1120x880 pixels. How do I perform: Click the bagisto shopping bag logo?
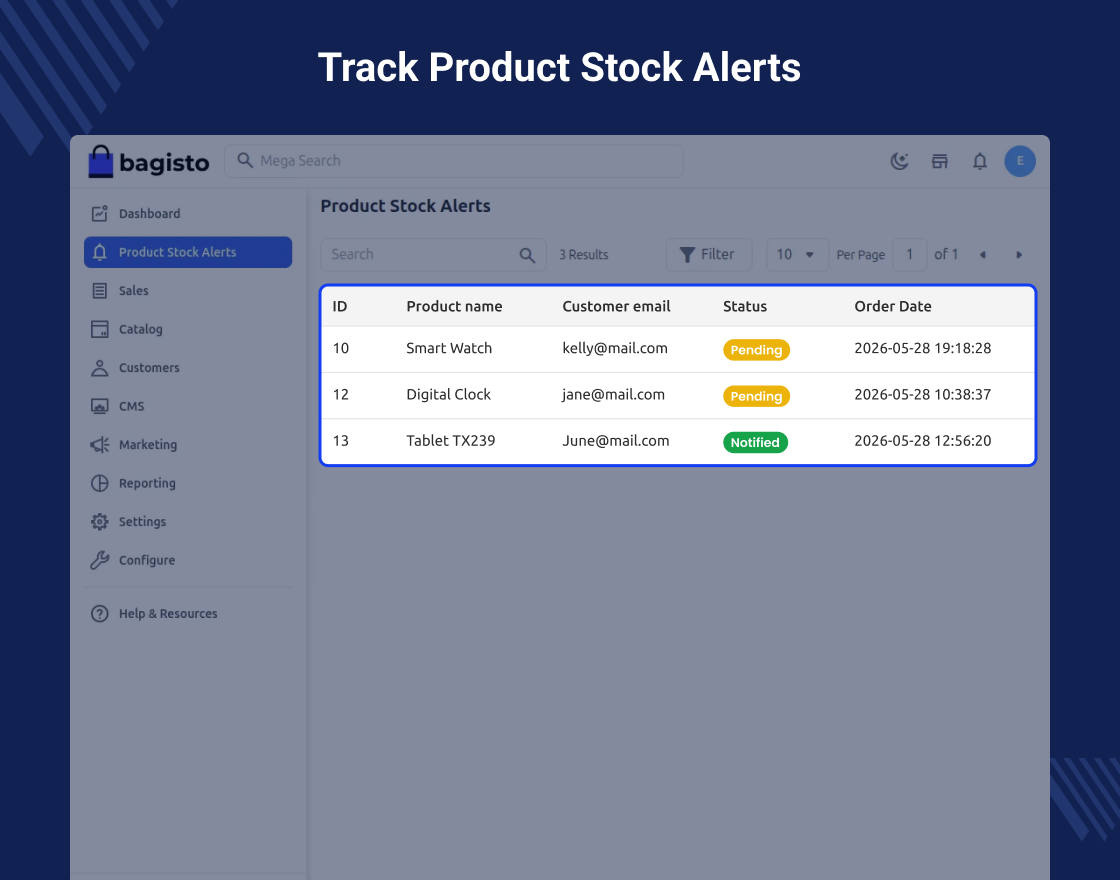[101, 161]
